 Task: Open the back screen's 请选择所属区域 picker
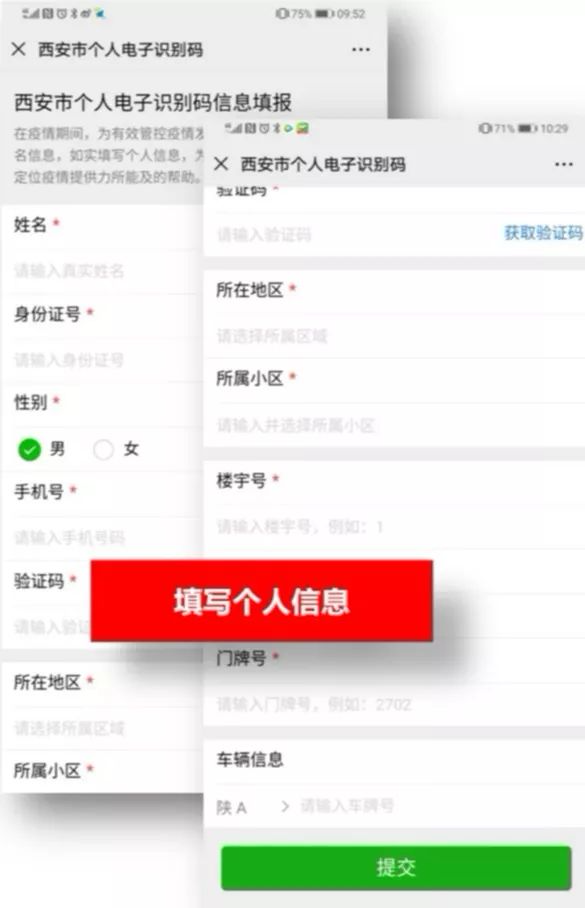coord(103,728)
